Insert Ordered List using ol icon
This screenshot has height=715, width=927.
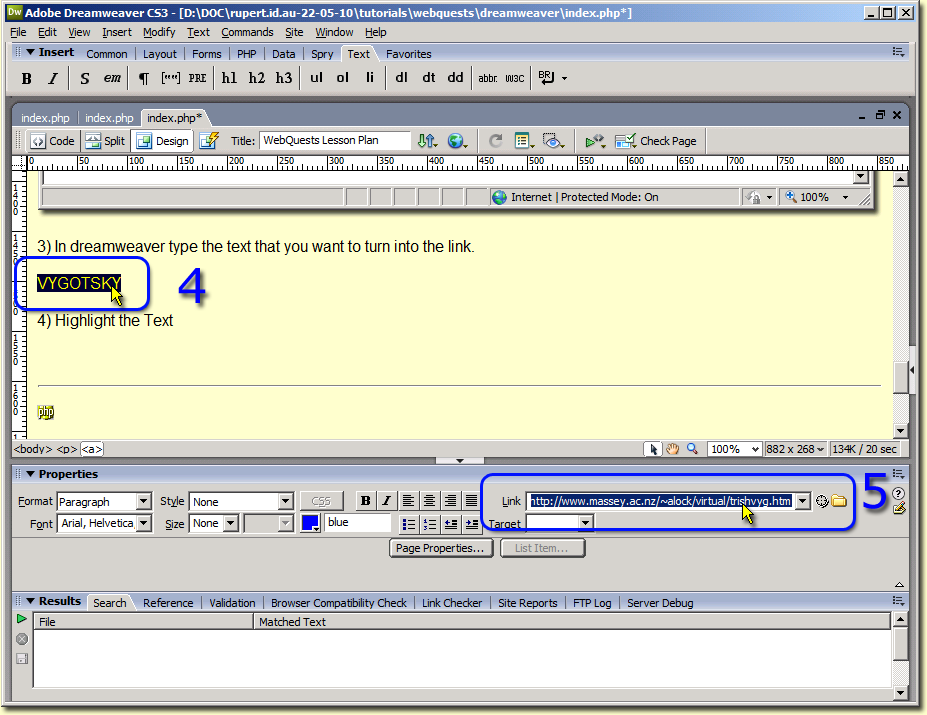click(x=342, y=77)
